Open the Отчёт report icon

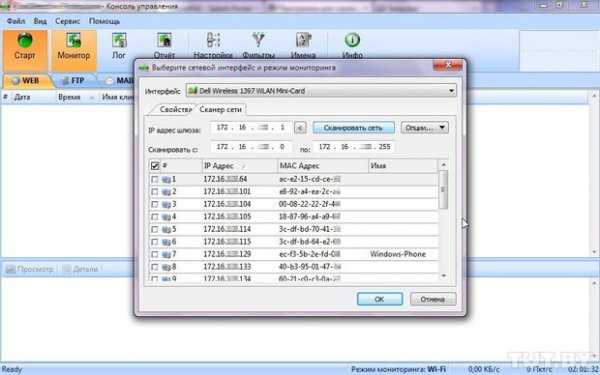pos(165,41)
